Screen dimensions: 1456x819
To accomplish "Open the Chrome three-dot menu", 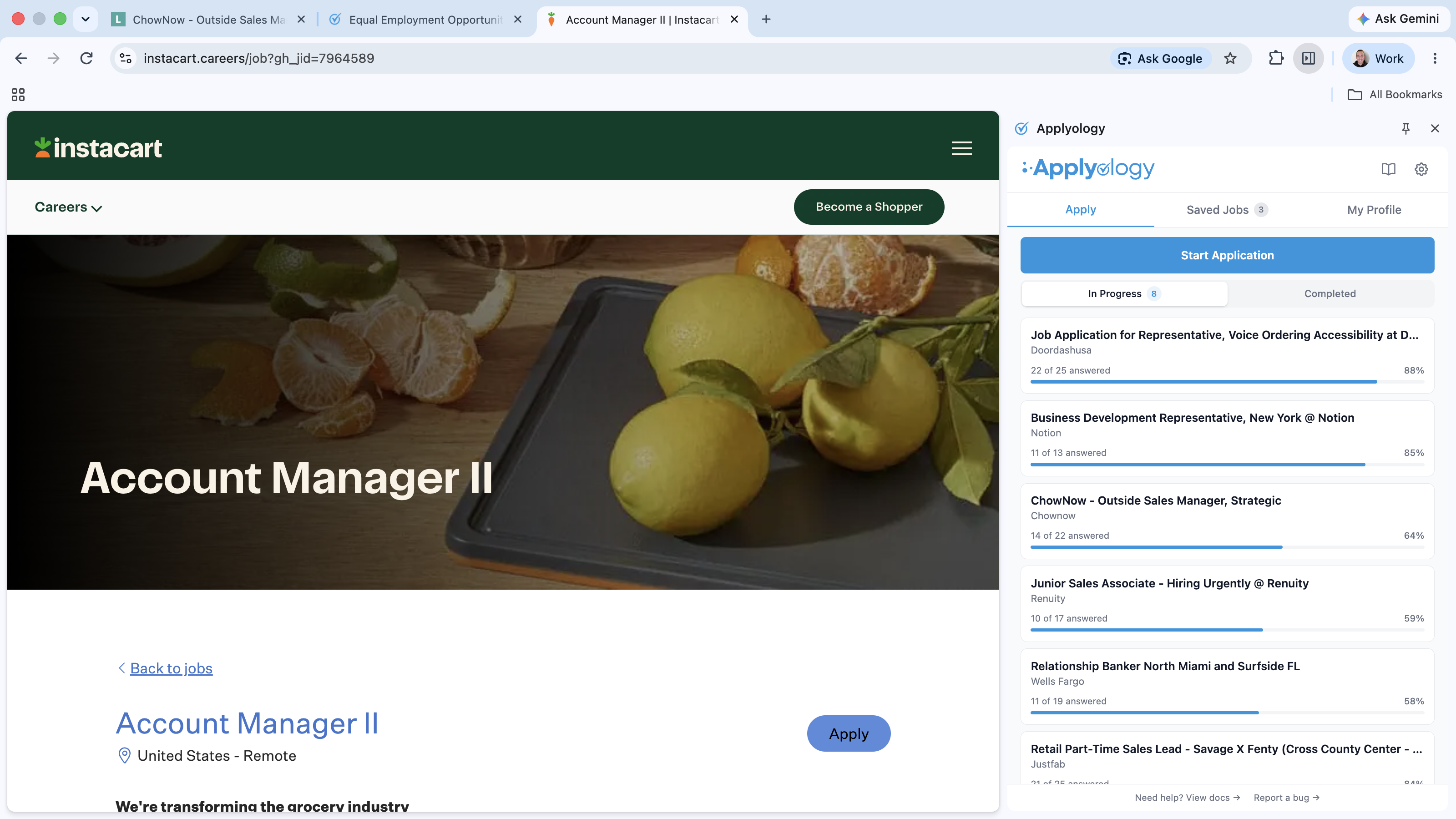I will 1435,58.
